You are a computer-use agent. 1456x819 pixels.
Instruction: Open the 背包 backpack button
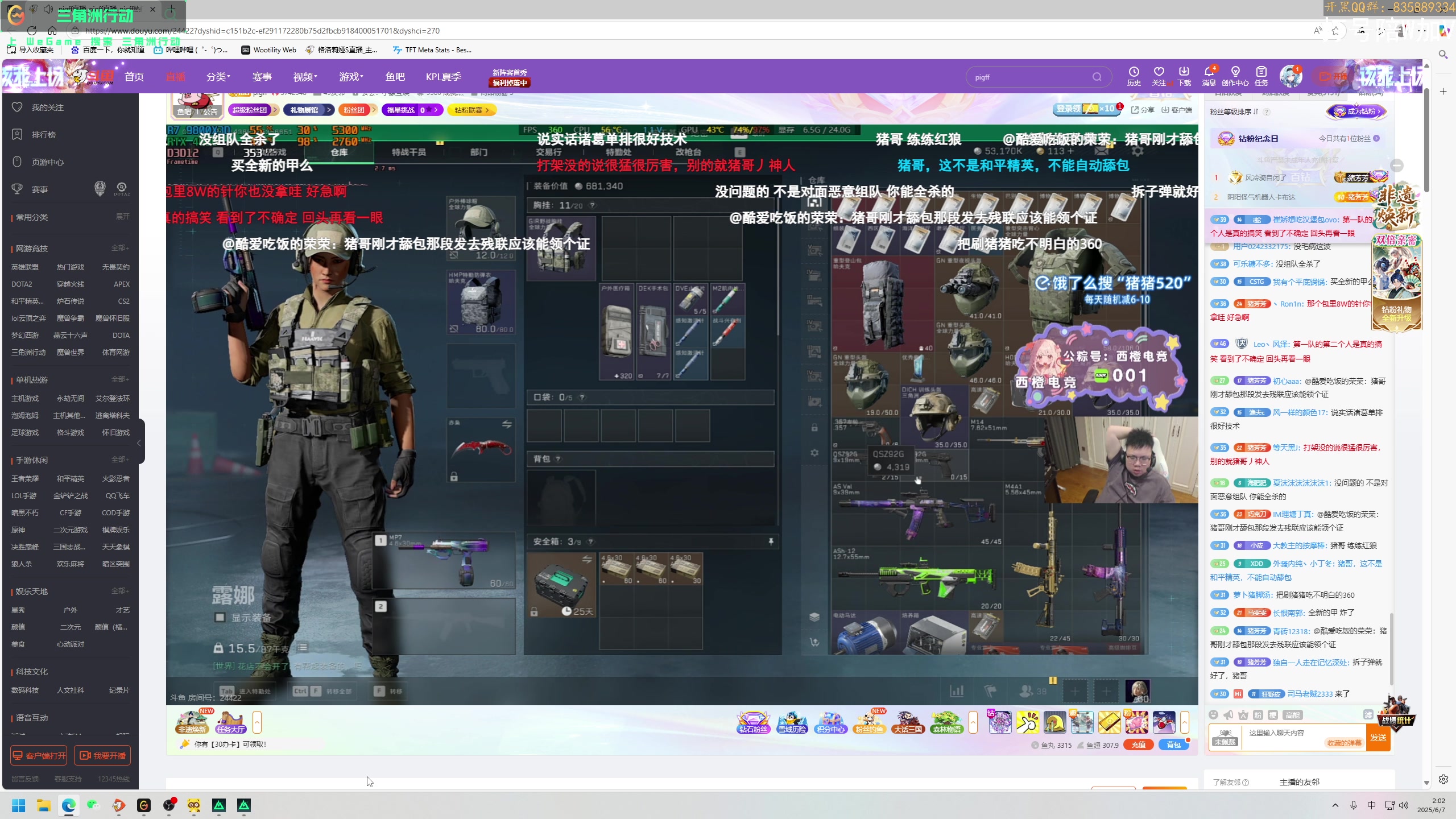(x=1173, y=745)
